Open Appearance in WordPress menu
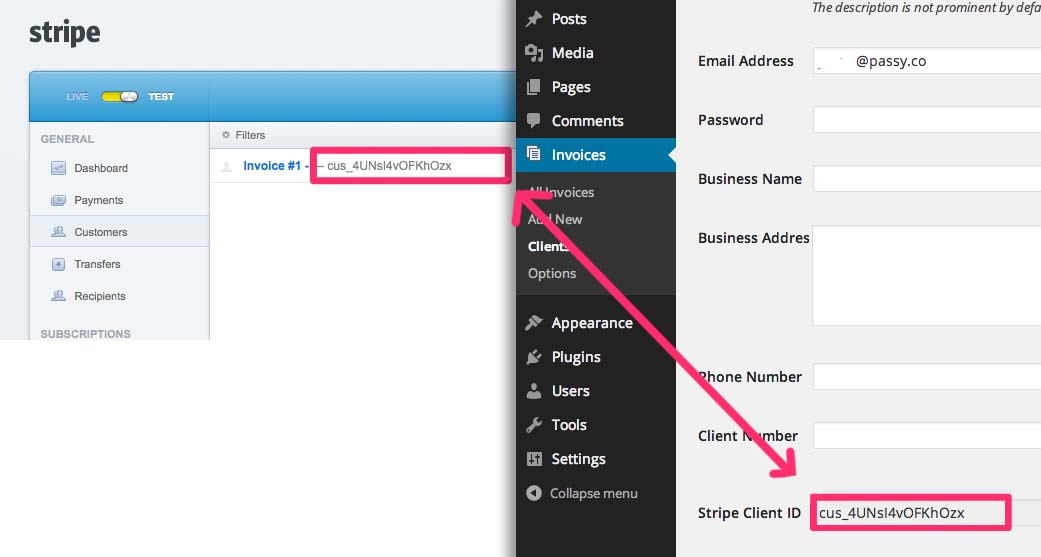 [592, 323]
